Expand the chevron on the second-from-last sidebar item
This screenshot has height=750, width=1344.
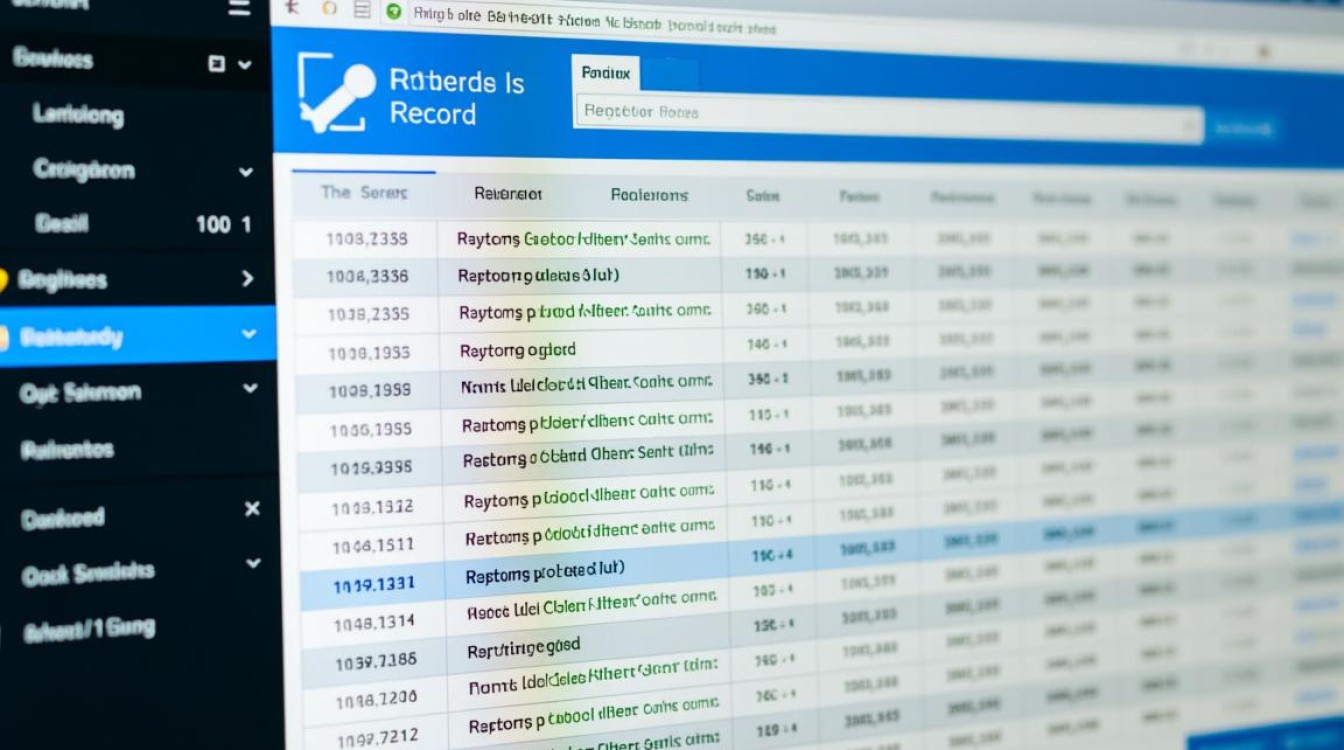point(253,564)
